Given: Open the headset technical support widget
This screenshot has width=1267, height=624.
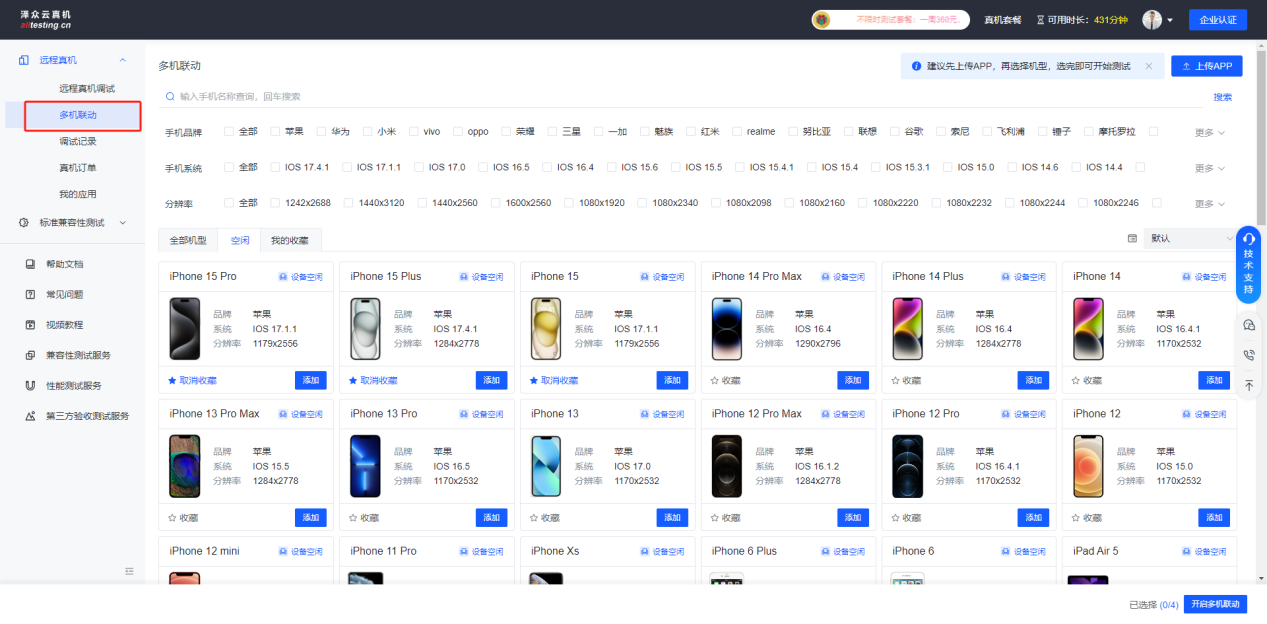Looking at the screenshot, I should 1248,238.
